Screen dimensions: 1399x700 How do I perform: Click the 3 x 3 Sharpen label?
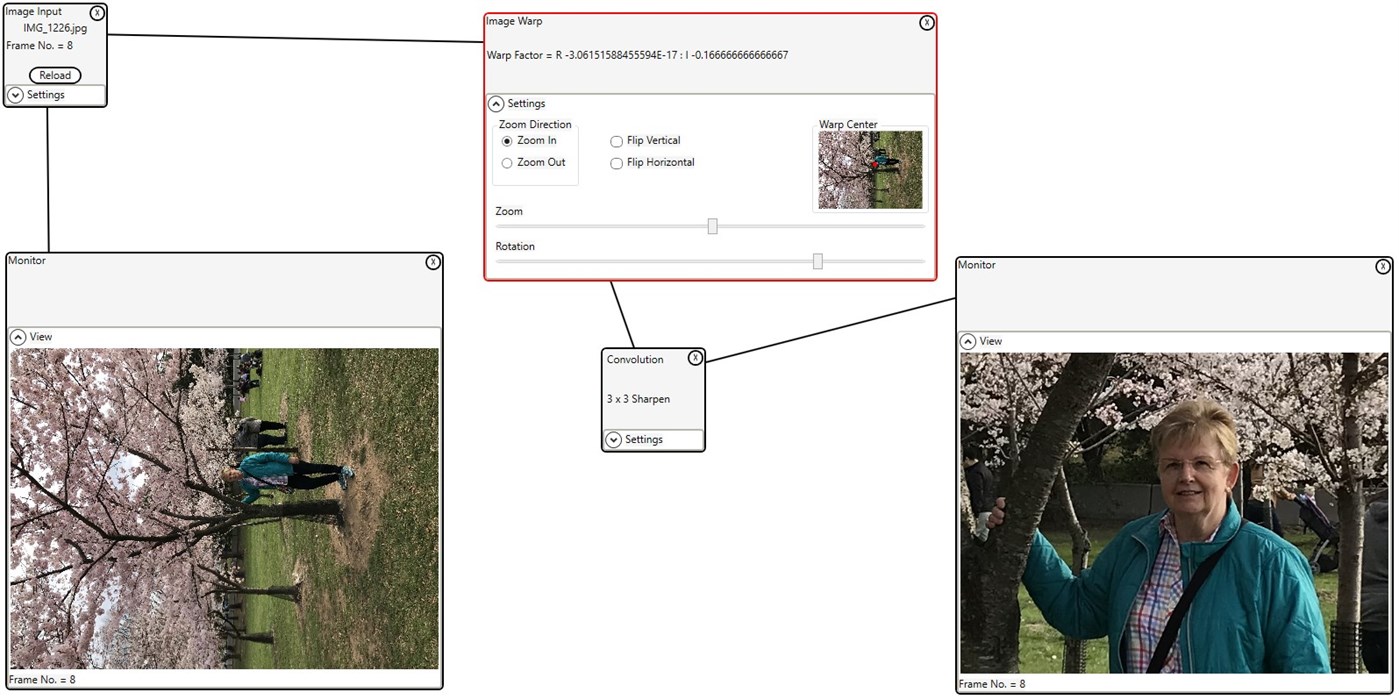click(638, 399)
